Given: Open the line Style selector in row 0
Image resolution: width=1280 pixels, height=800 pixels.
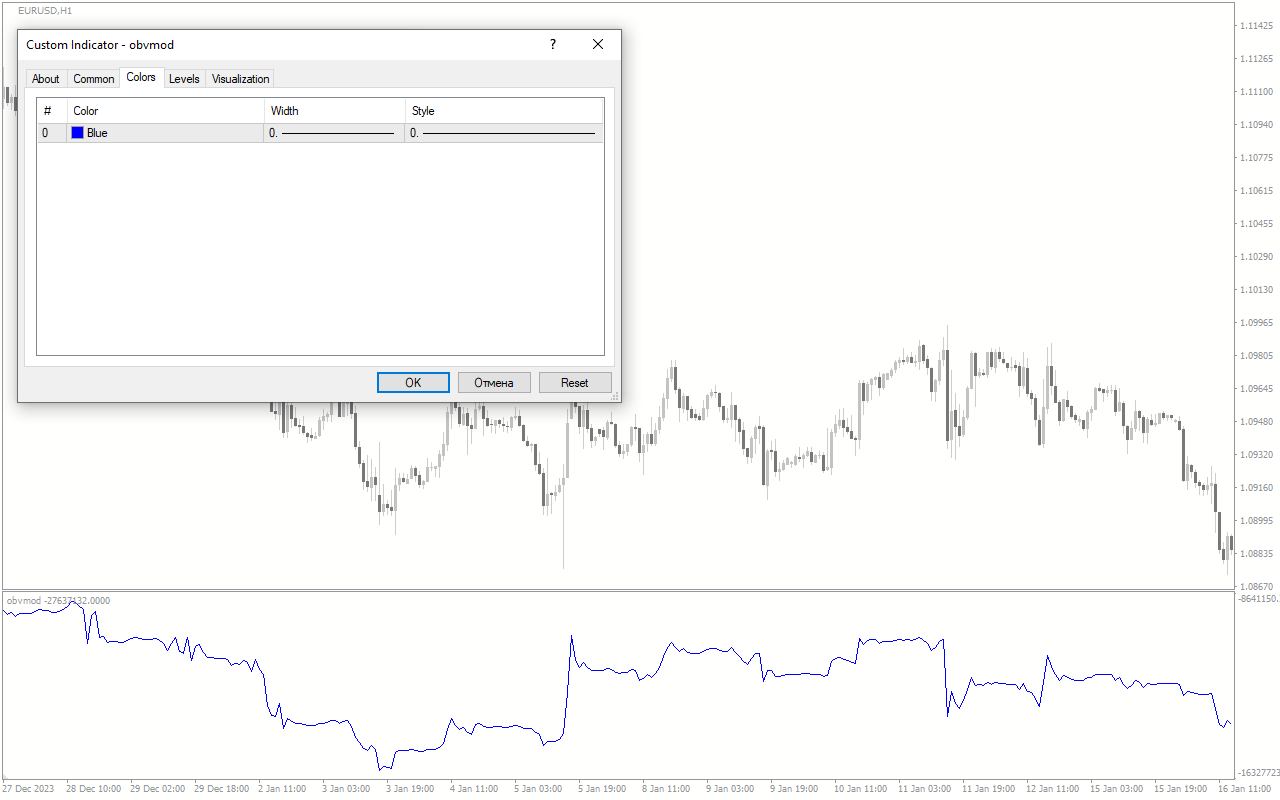Looking at the screenshot, I should coord(504,132).
